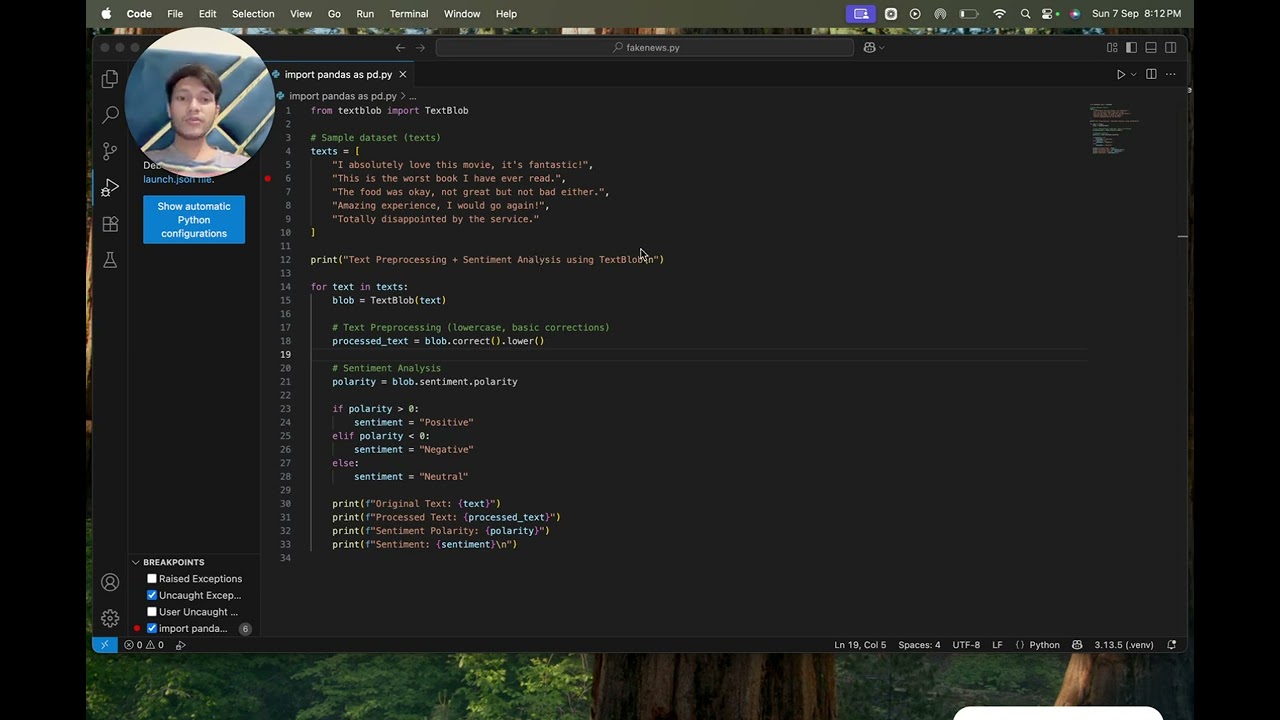Open the Window menu
This screenshot has width=1280, height=720.
point(462,14)
